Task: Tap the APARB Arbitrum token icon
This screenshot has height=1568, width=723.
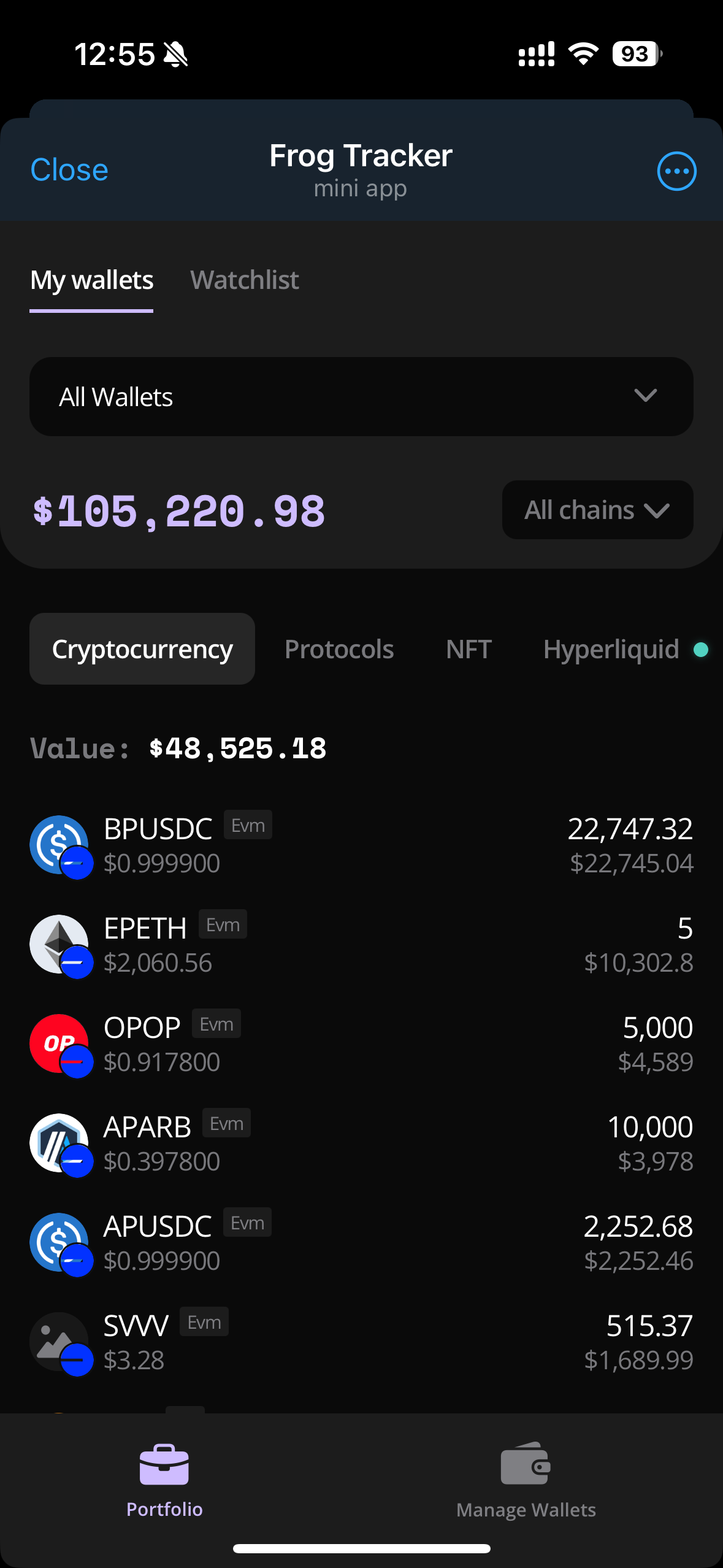Action: 59,1143
